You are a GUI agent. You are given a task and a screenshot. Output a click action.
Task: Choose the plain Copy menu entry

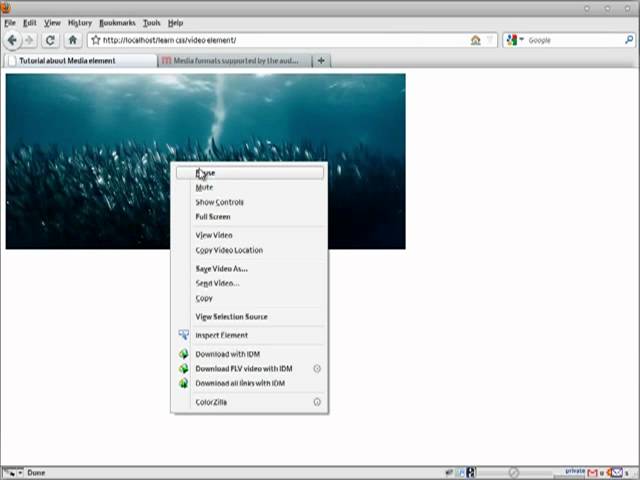250,298
